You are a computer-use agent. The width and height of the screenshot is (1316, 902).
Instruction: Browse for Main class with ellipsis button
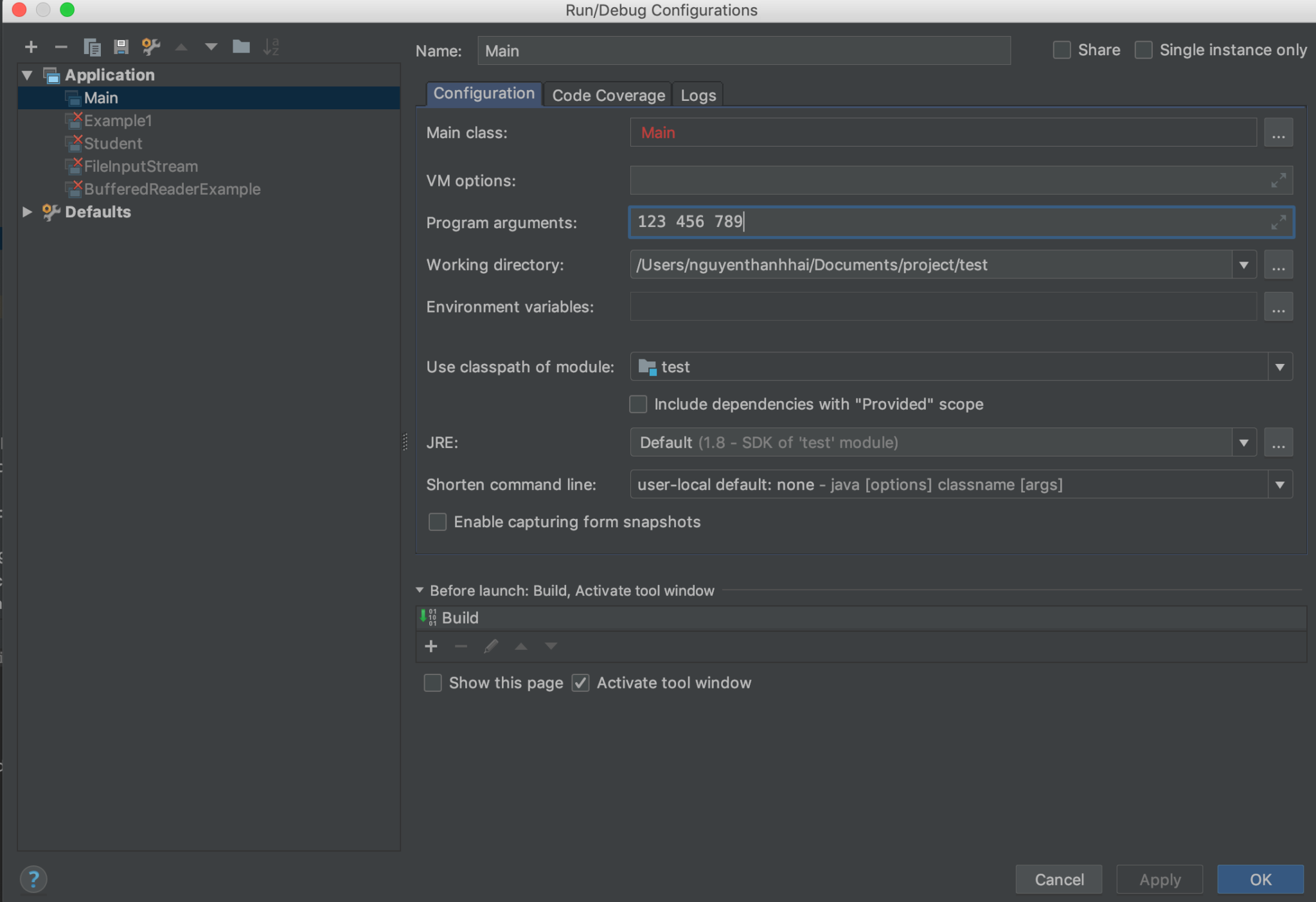point(1278,133)
